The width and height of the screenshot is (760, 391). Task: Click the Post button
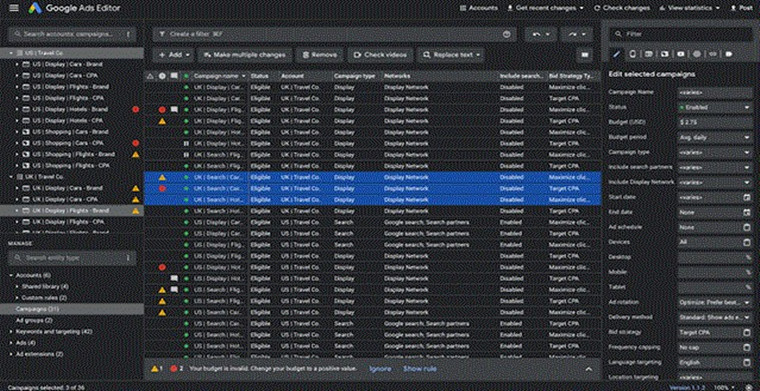tap(742, 8)
